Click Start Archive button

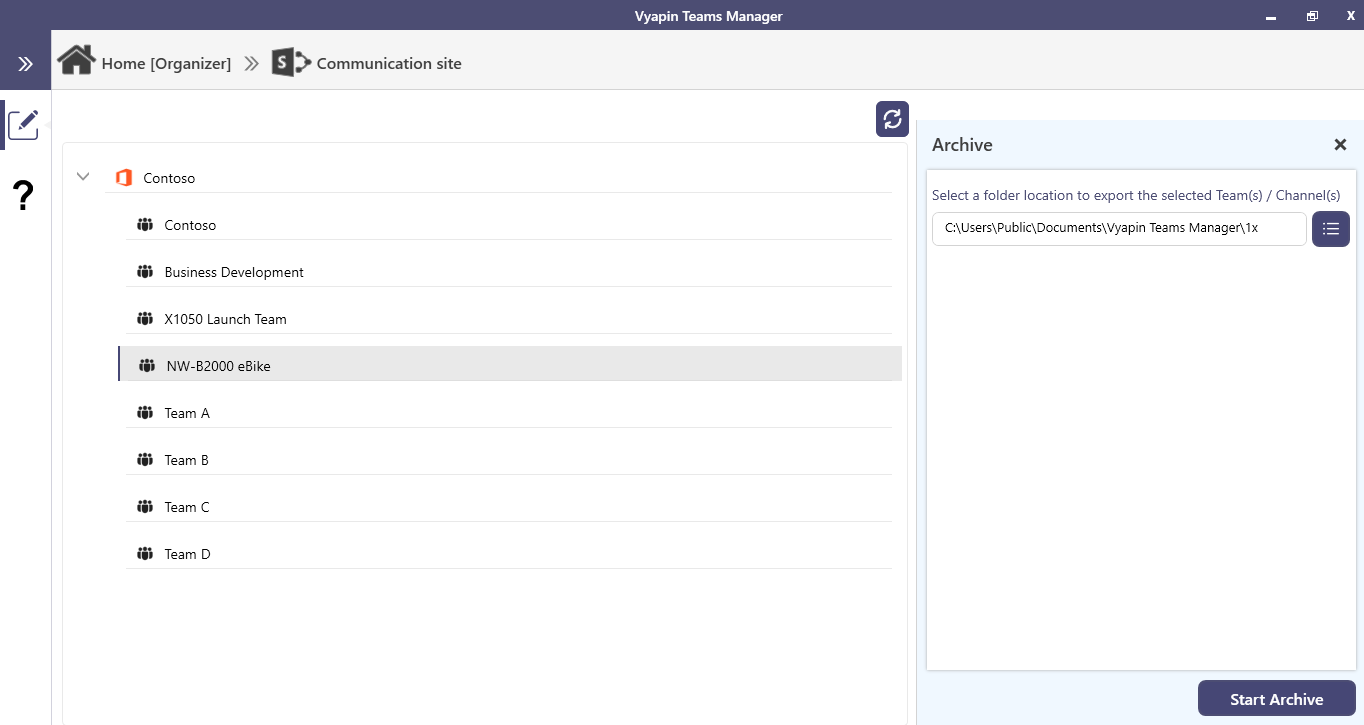pos(1276,699)
